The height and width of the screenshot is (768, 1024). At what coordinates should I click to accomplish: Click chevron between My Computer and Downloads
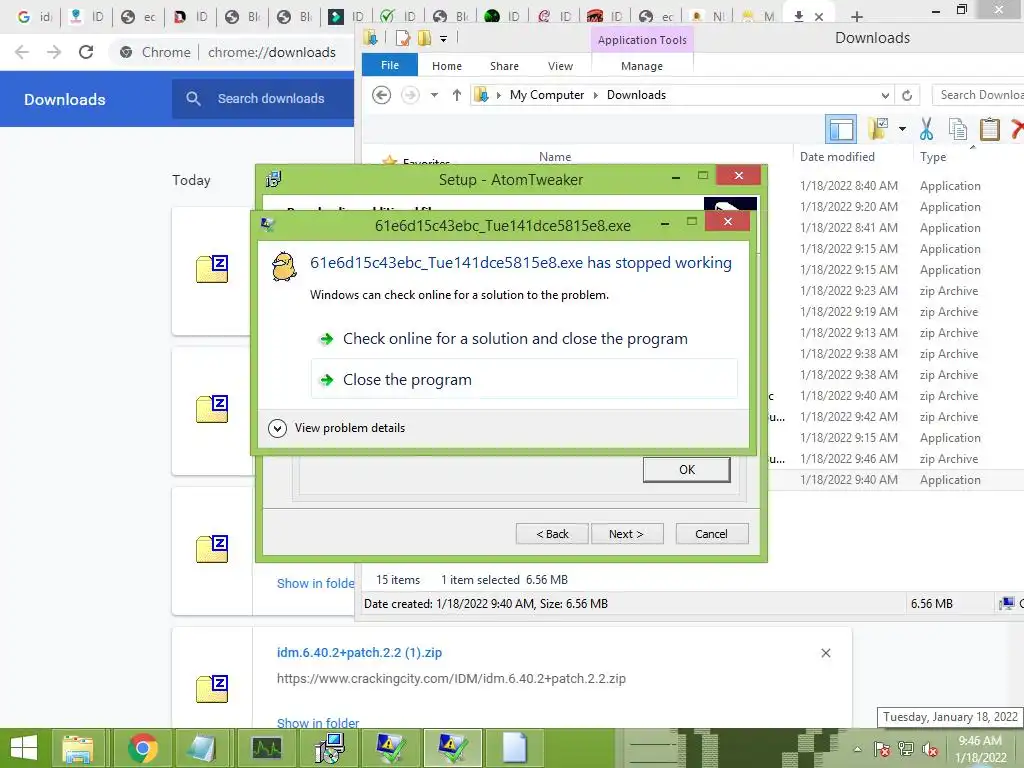click(596, 95)
